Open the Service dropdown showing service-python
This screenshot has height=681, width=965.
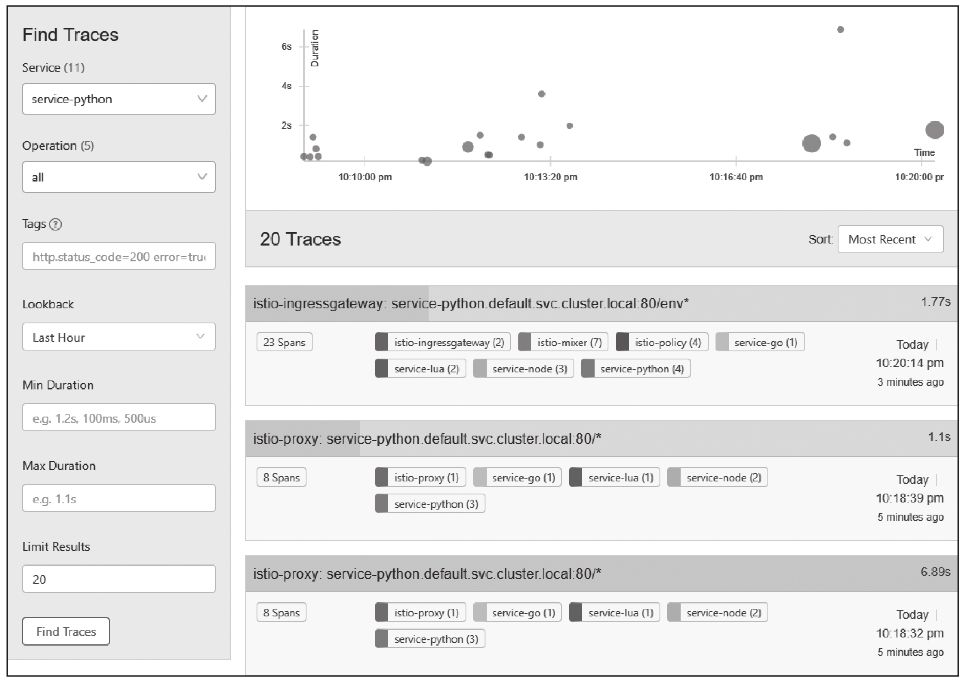pyautogui.click(x=118, y=99)
